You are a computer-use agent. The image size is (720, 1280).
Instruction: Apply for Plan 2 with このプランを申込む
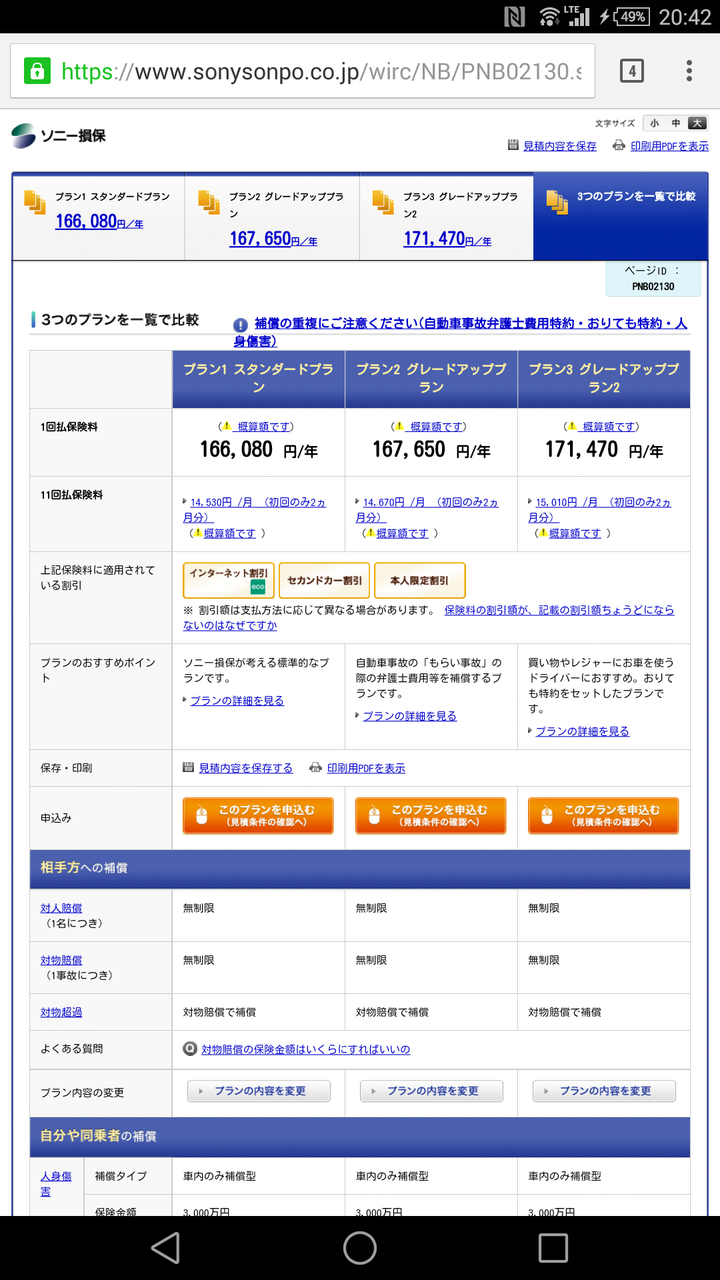pos(431,816)
